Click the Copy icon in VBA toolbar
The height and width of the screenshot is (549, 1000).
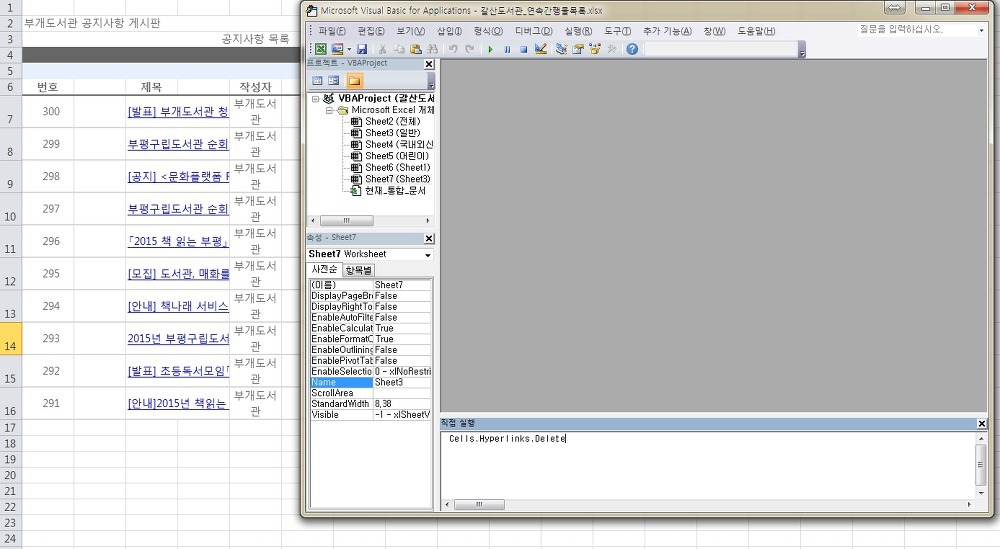(399, 49)
